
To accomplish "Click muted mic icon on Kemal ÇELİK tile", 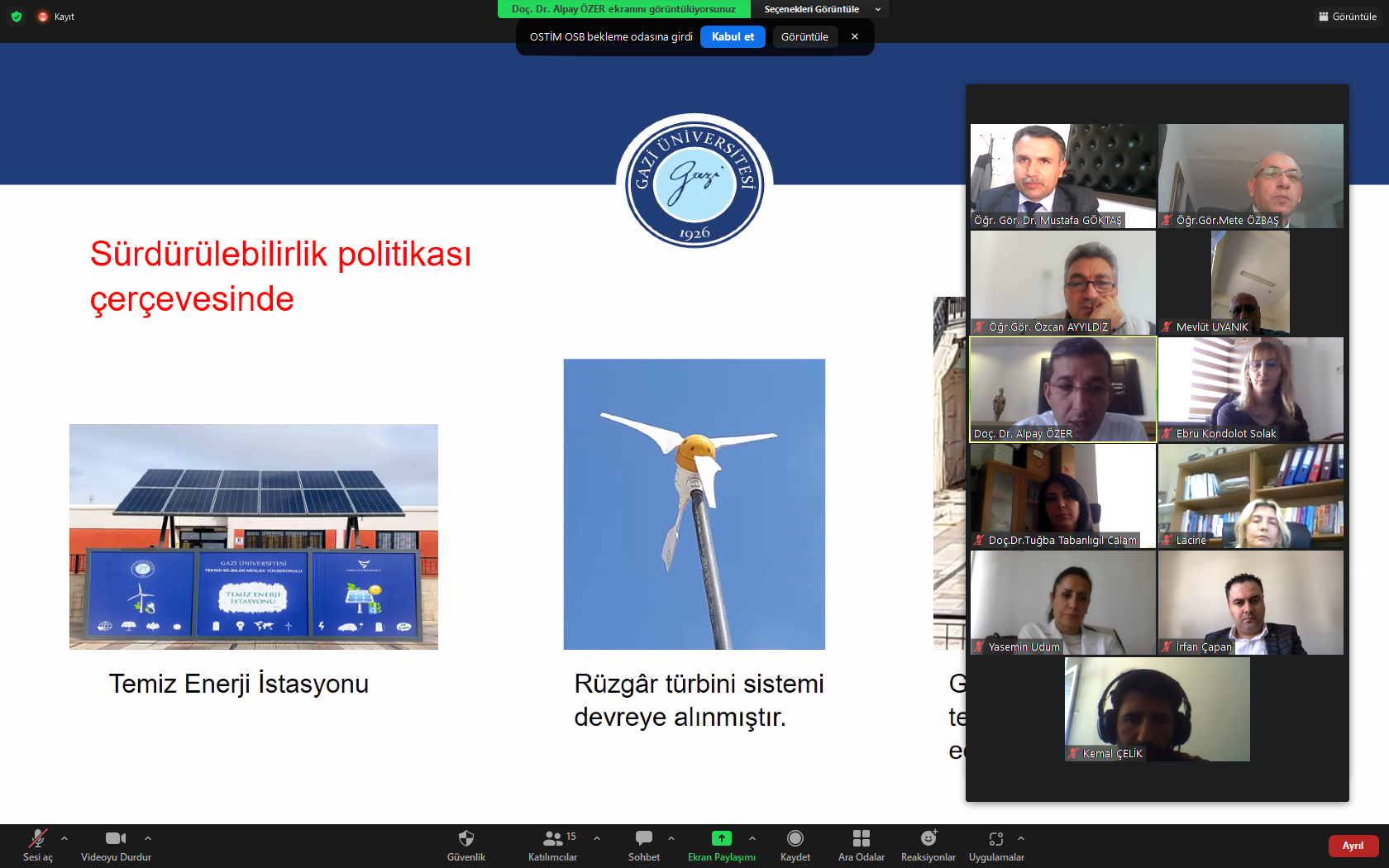I will click(x=1073, y=753).
